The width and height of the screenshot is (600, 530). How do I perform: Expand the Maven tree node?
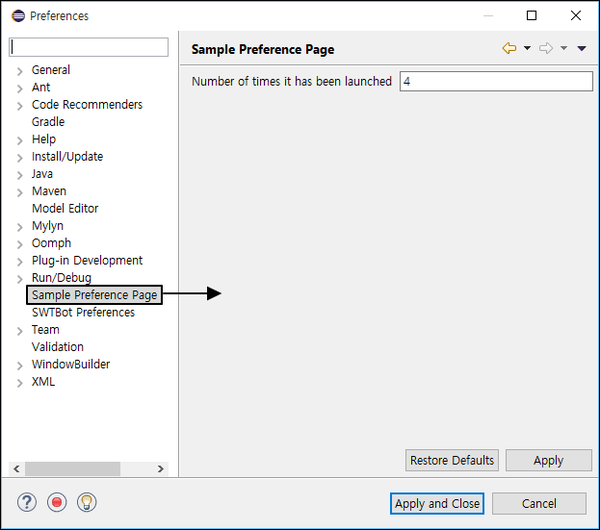[20, 192]
